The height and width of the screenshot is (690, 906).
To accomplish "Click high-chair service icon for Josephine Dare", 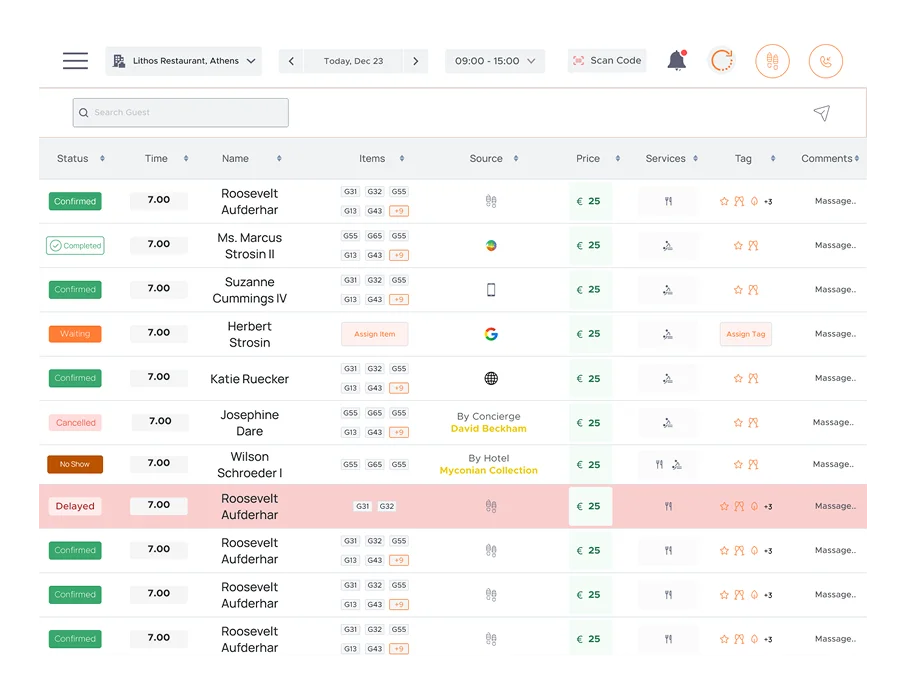I will 667,423.
